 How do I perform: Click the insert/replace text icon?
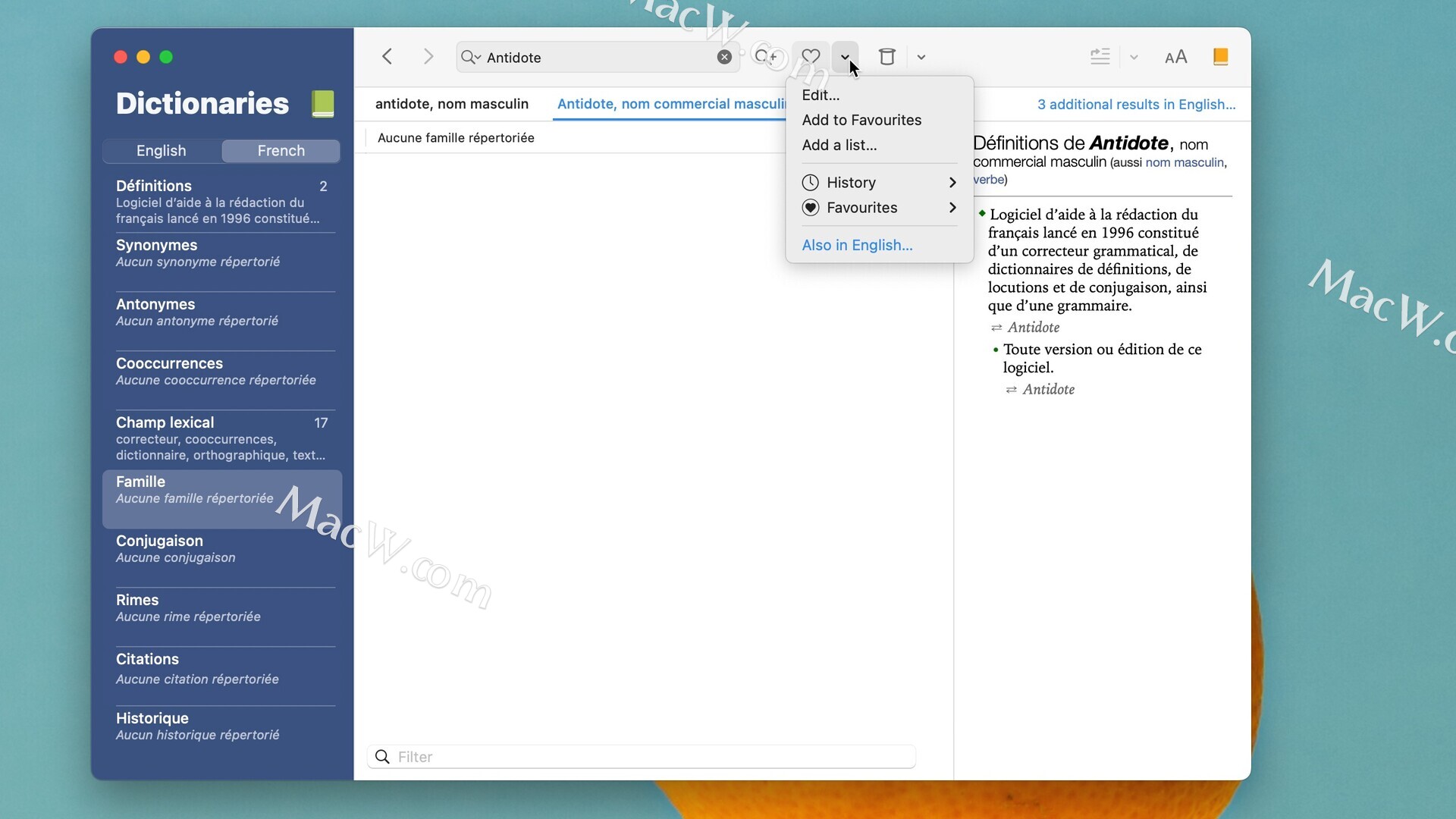(x=1100, y=57)
